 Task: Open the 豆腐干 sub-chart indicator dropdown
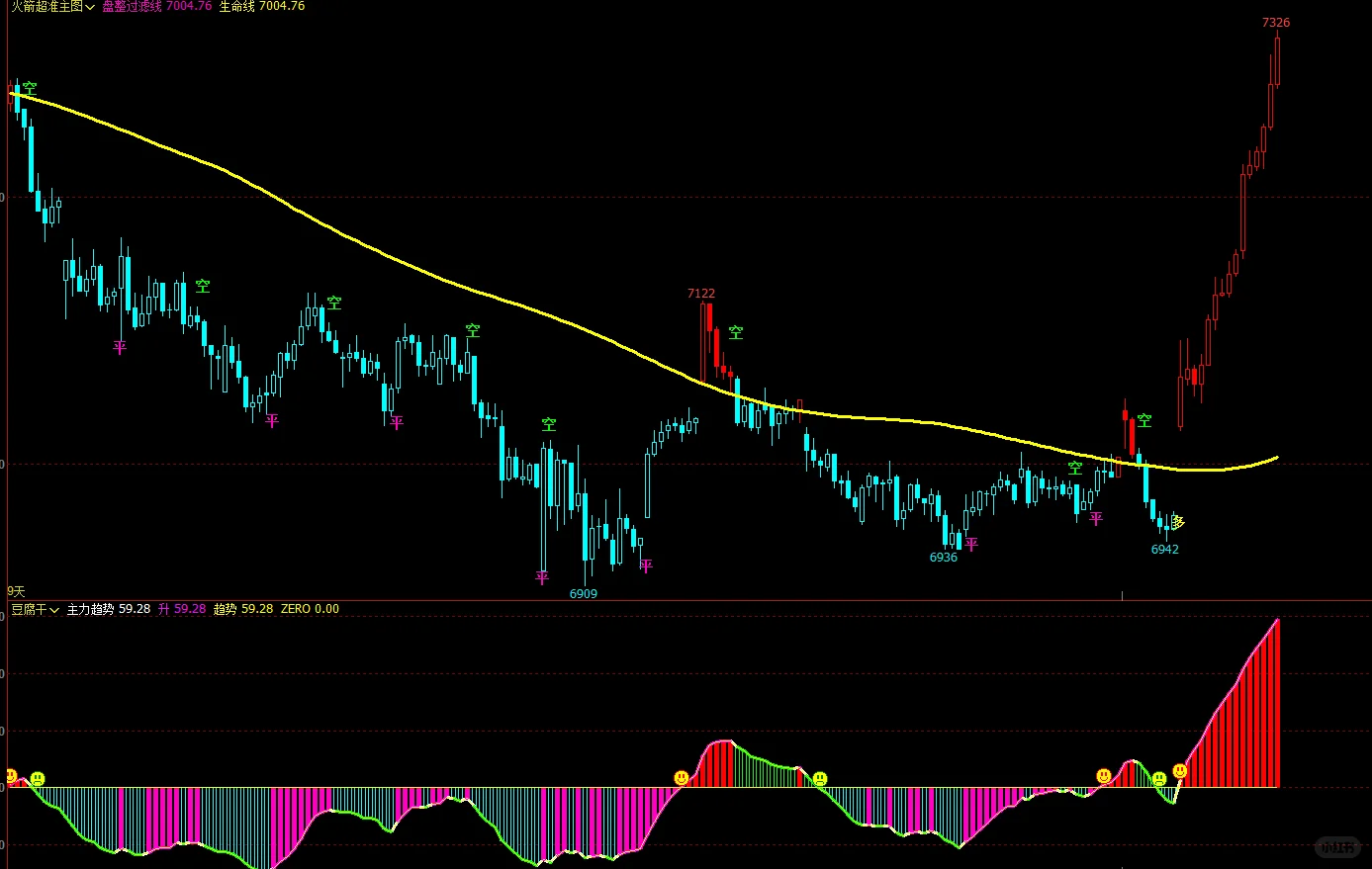click(x=35, y=609)
